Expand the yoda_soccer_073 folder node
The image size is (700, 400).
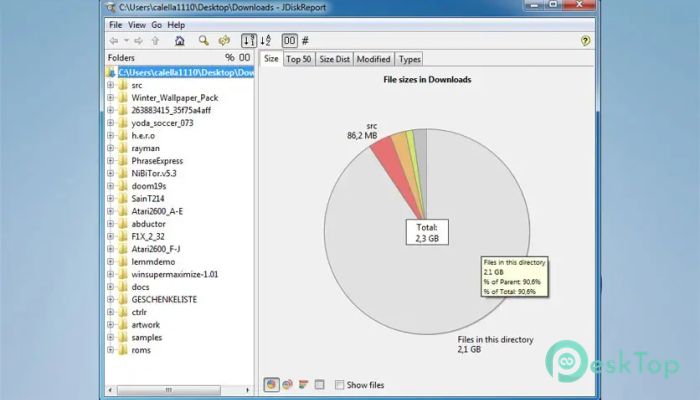pos(111,123)
